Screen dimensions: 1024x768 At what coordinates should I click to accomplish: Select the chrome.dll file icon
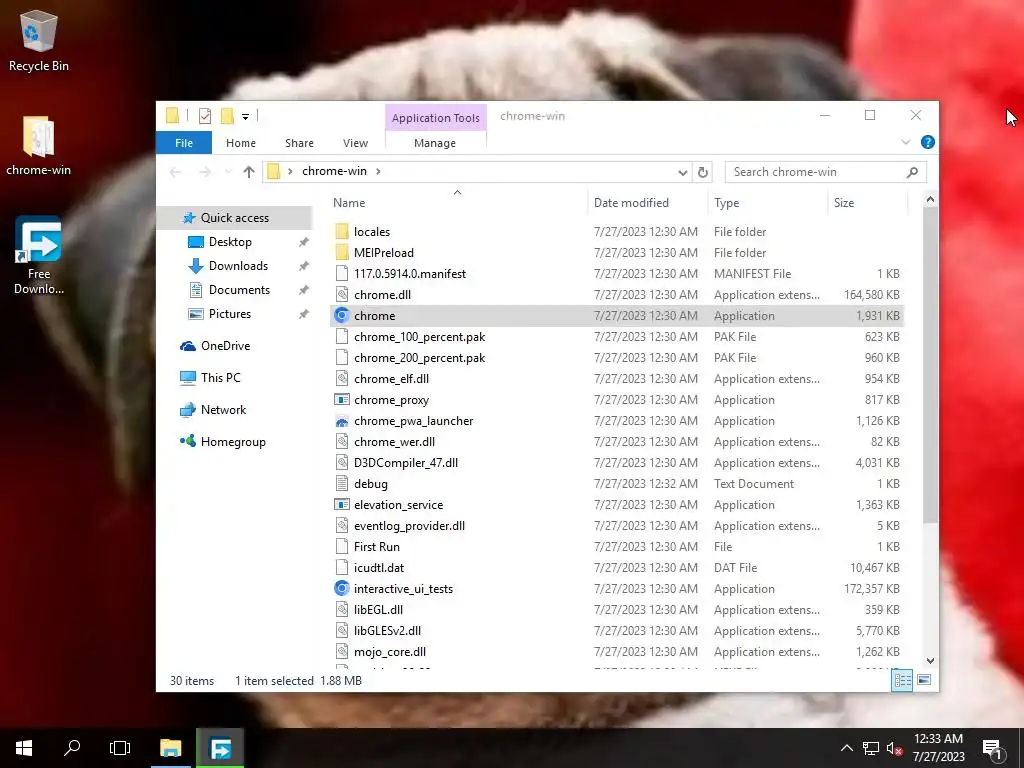coord(342,295)
